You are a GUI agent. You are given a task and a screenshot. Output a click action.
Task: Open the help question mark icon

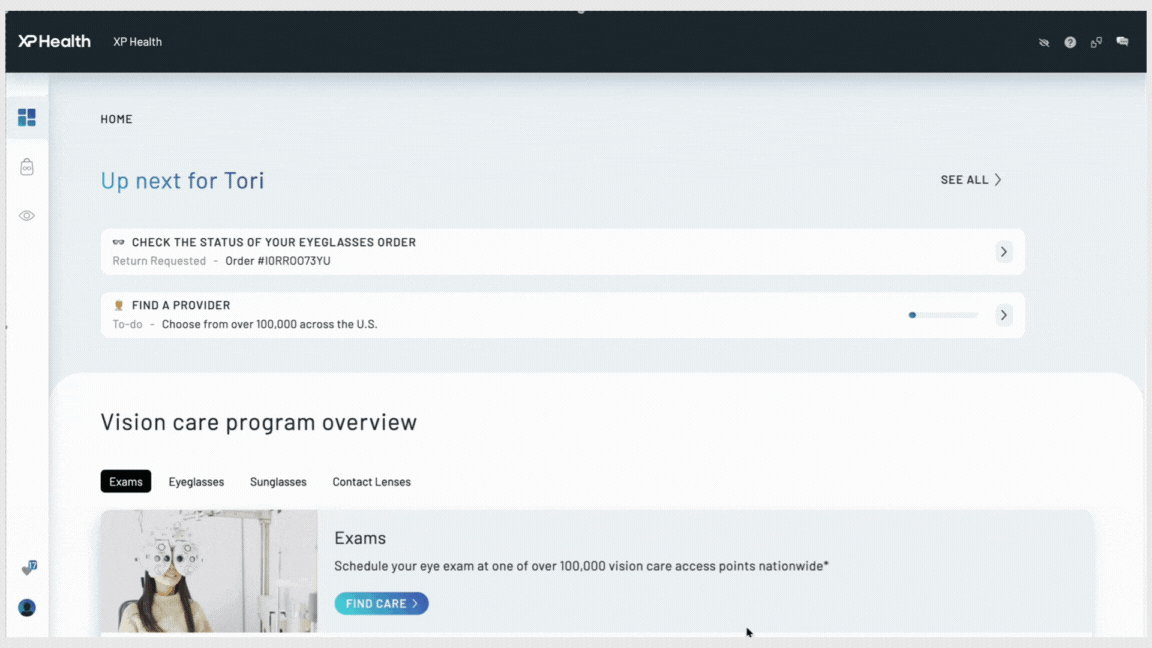1070,43
